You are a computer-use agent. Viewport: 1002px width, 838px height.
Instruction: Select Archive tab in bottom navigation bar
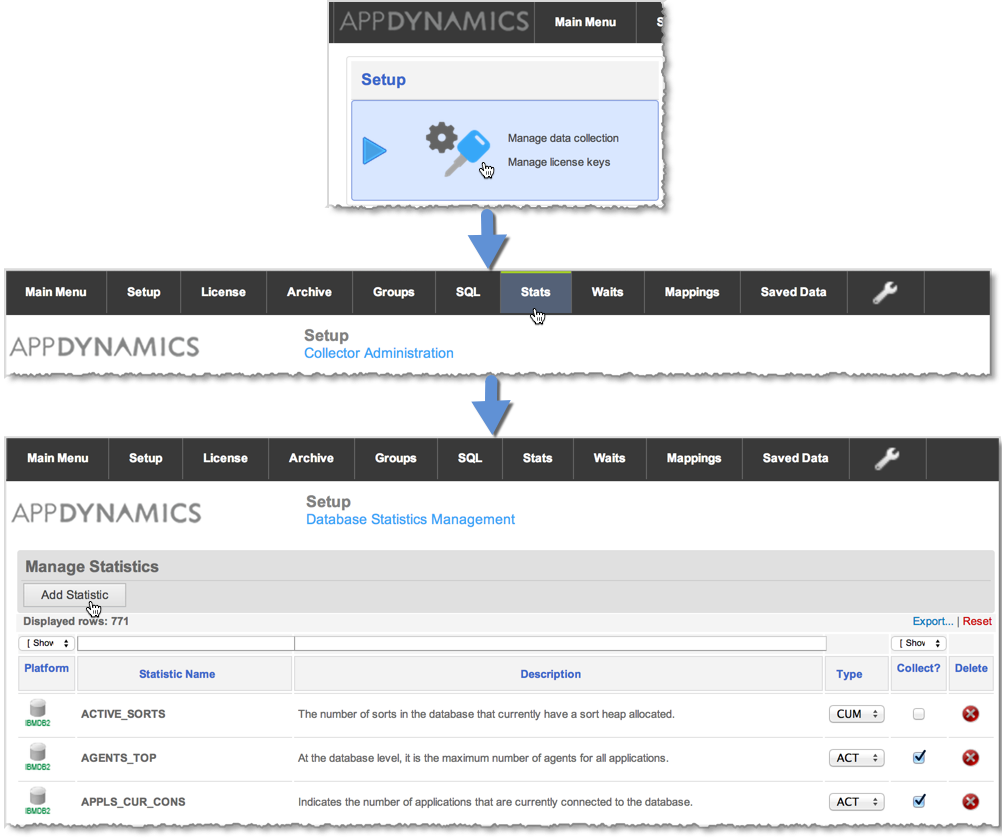(311, 458)
